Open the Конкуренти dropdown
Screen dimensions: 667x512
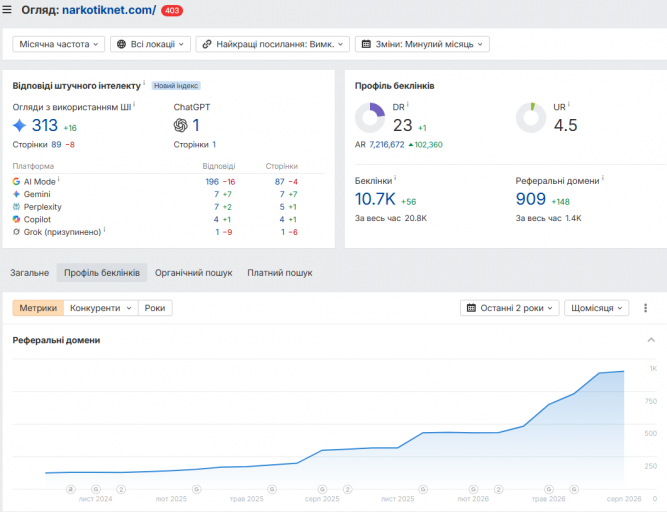[x=101, y=308]
